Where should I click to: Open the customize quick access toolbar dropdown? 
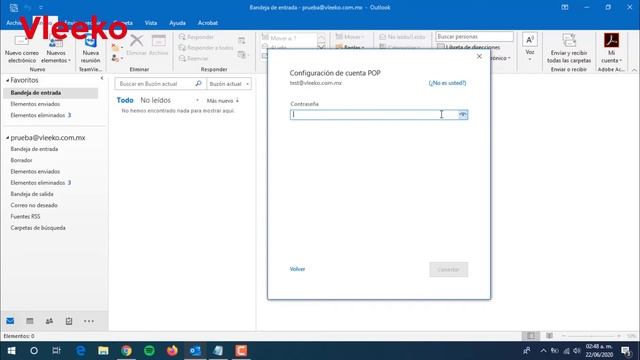[x=41, y=7]
